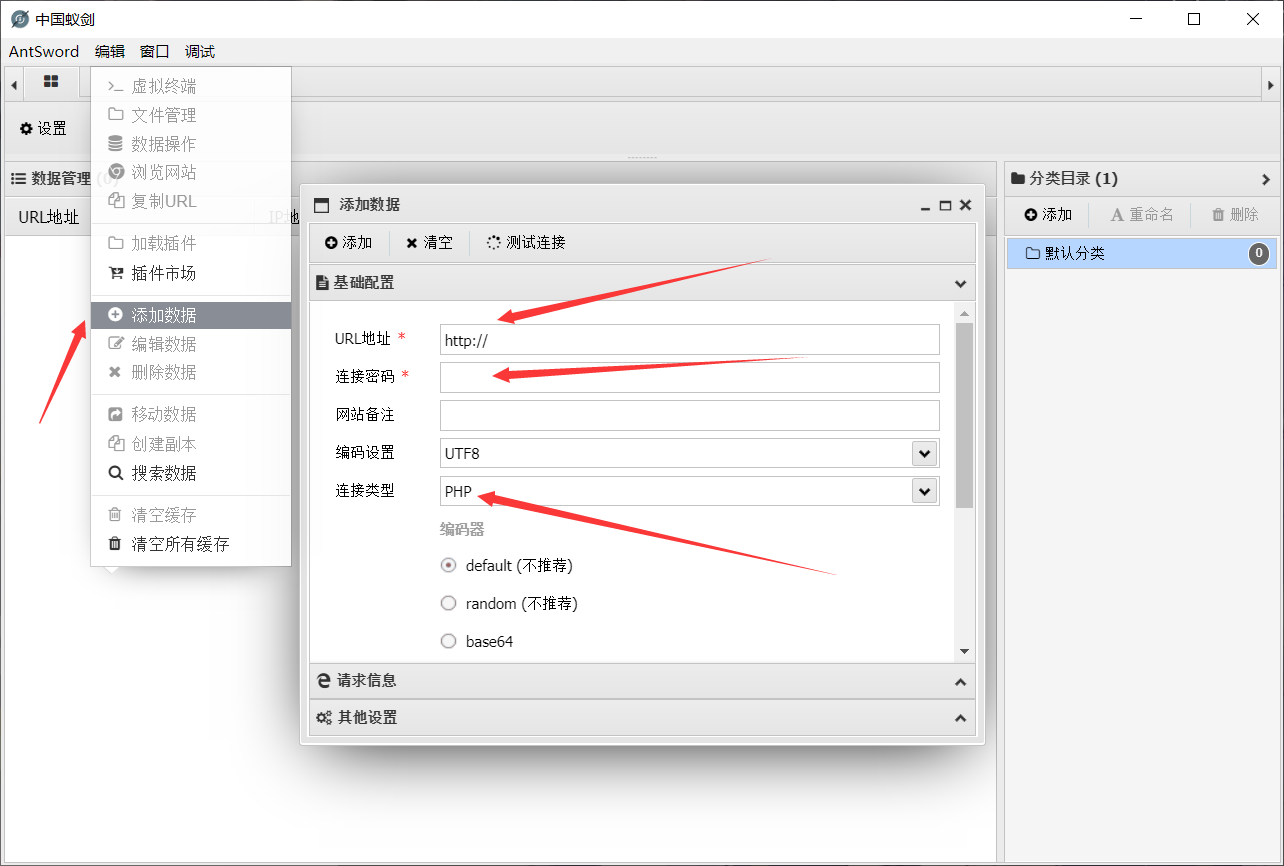1284x866 pixels.
Task: Choose 文件管理 in the context menu
Action: pos(191,115)
